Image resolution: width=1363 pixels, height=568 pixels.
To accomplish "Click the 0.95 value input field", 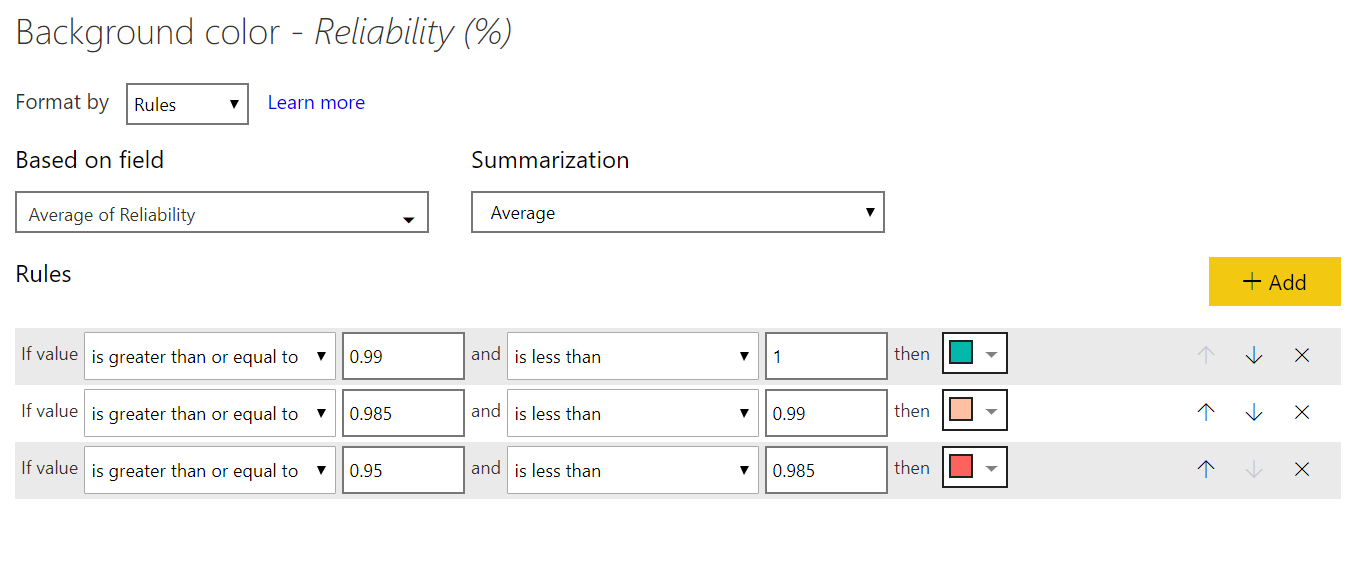I will coord(403,470).
